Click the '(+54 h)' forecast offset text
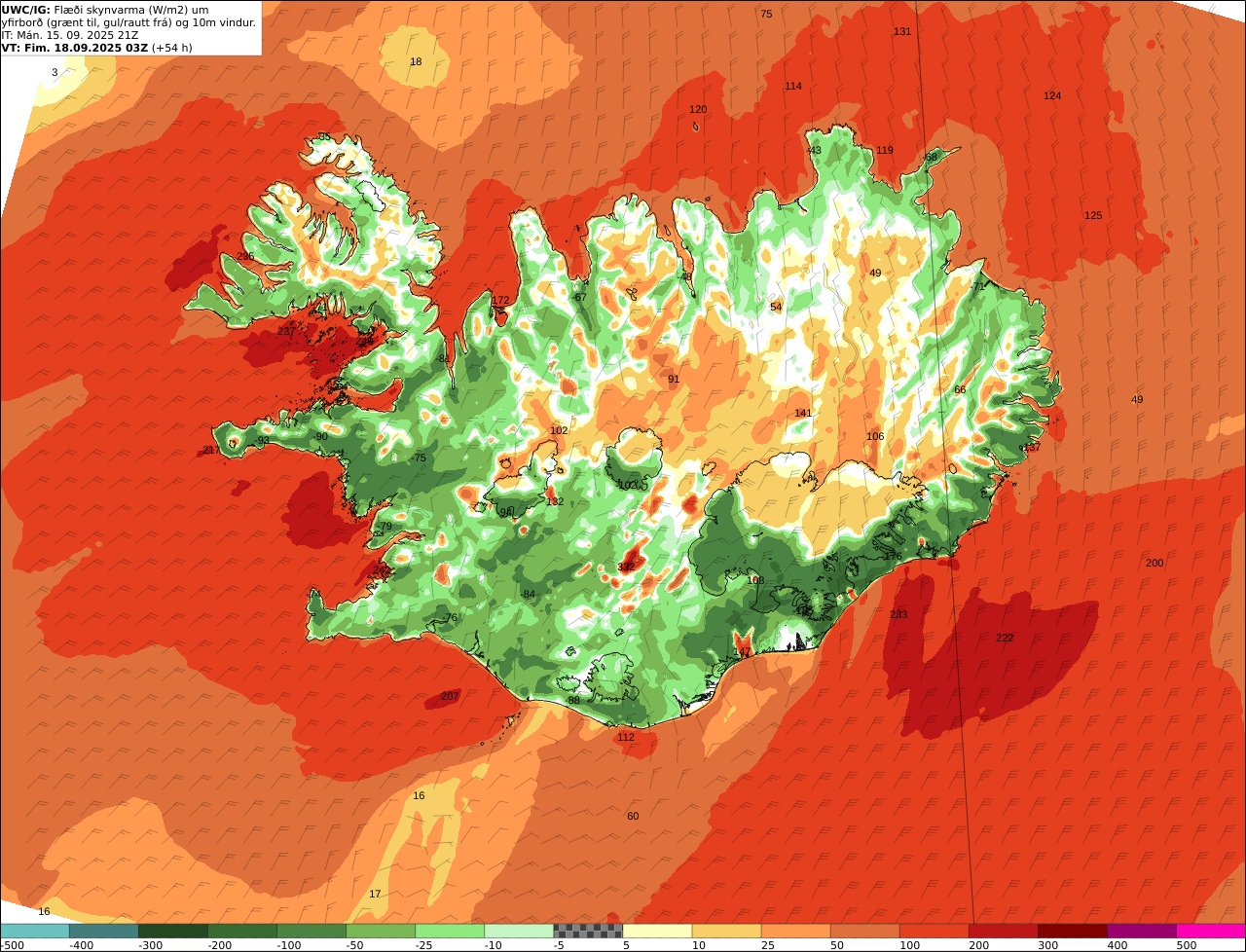The height and width of the screenshot is (952, 1246). (x=172, y=48)
